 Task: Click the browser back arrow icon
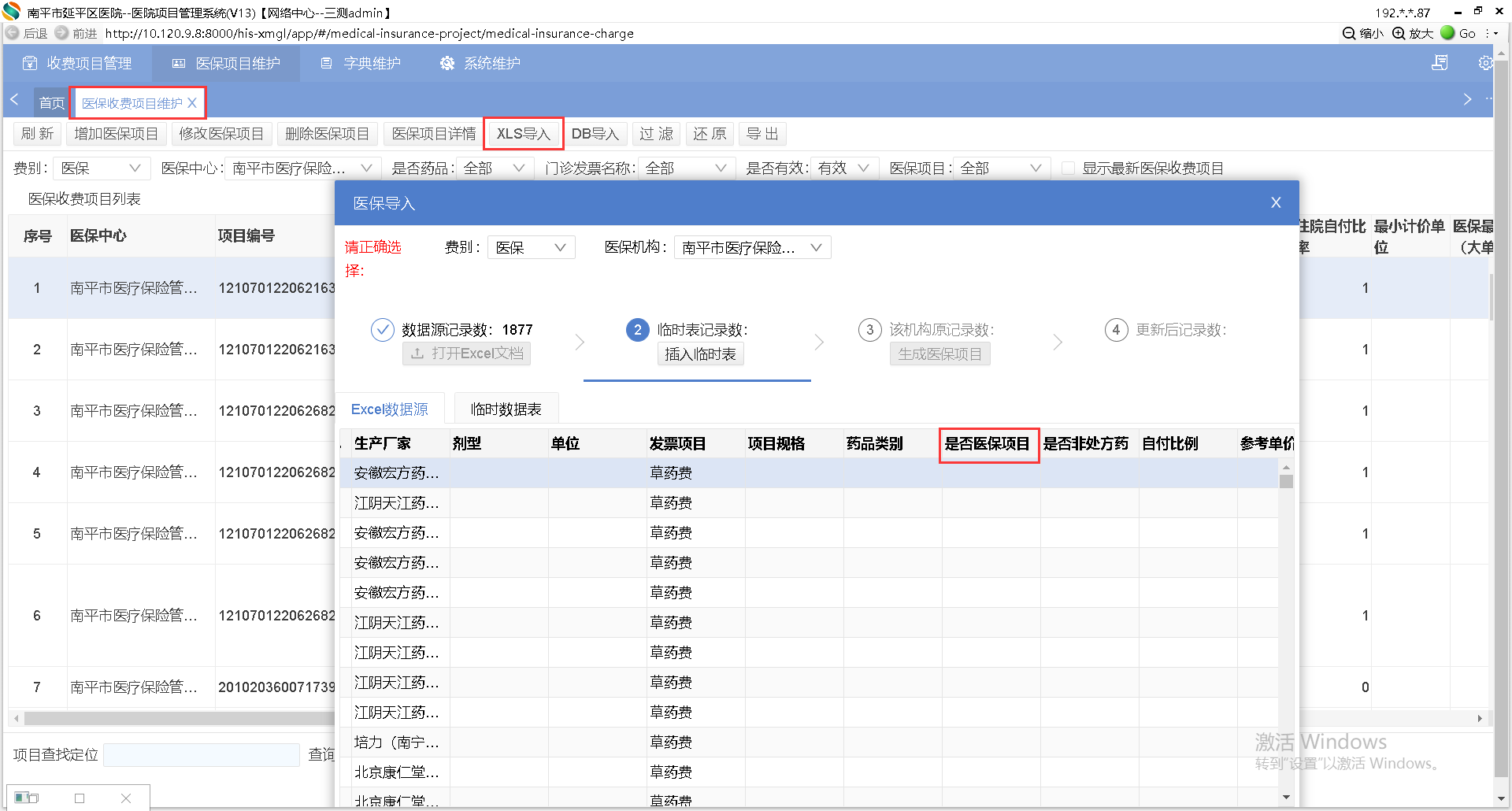pyautogui.click(x=13, y=33)
